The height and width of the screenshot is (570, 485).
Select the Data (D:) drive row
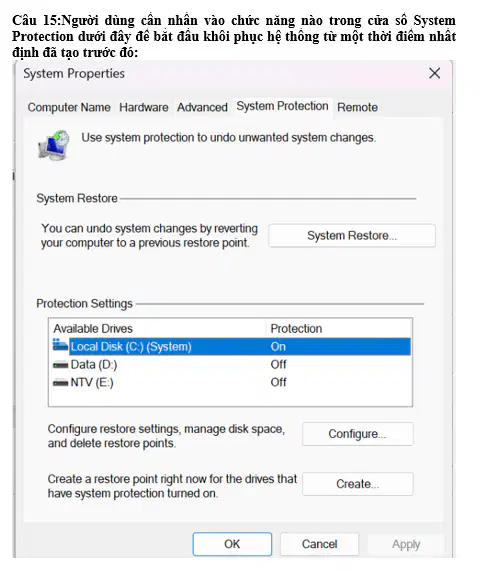pyautogui.click(x=231, y=364)
